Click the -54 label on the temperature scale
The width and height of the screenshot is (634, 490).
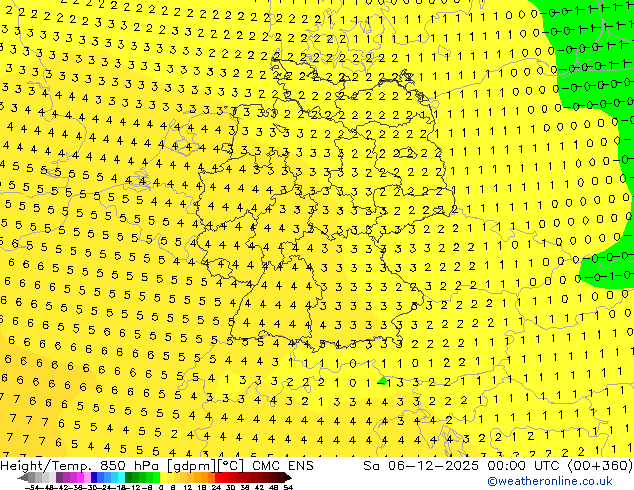tap(32, 487)
